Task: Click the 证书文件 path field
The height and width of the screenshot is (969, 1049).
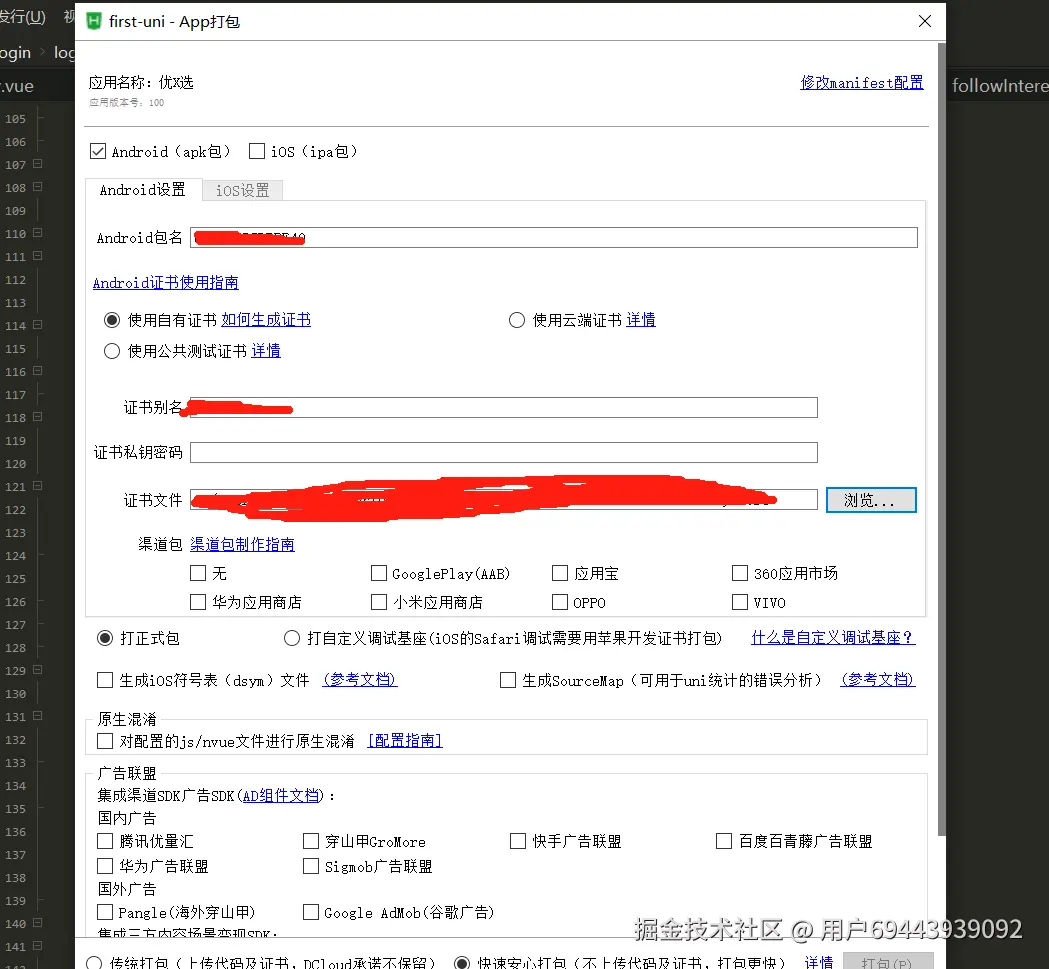Action: 504,500
